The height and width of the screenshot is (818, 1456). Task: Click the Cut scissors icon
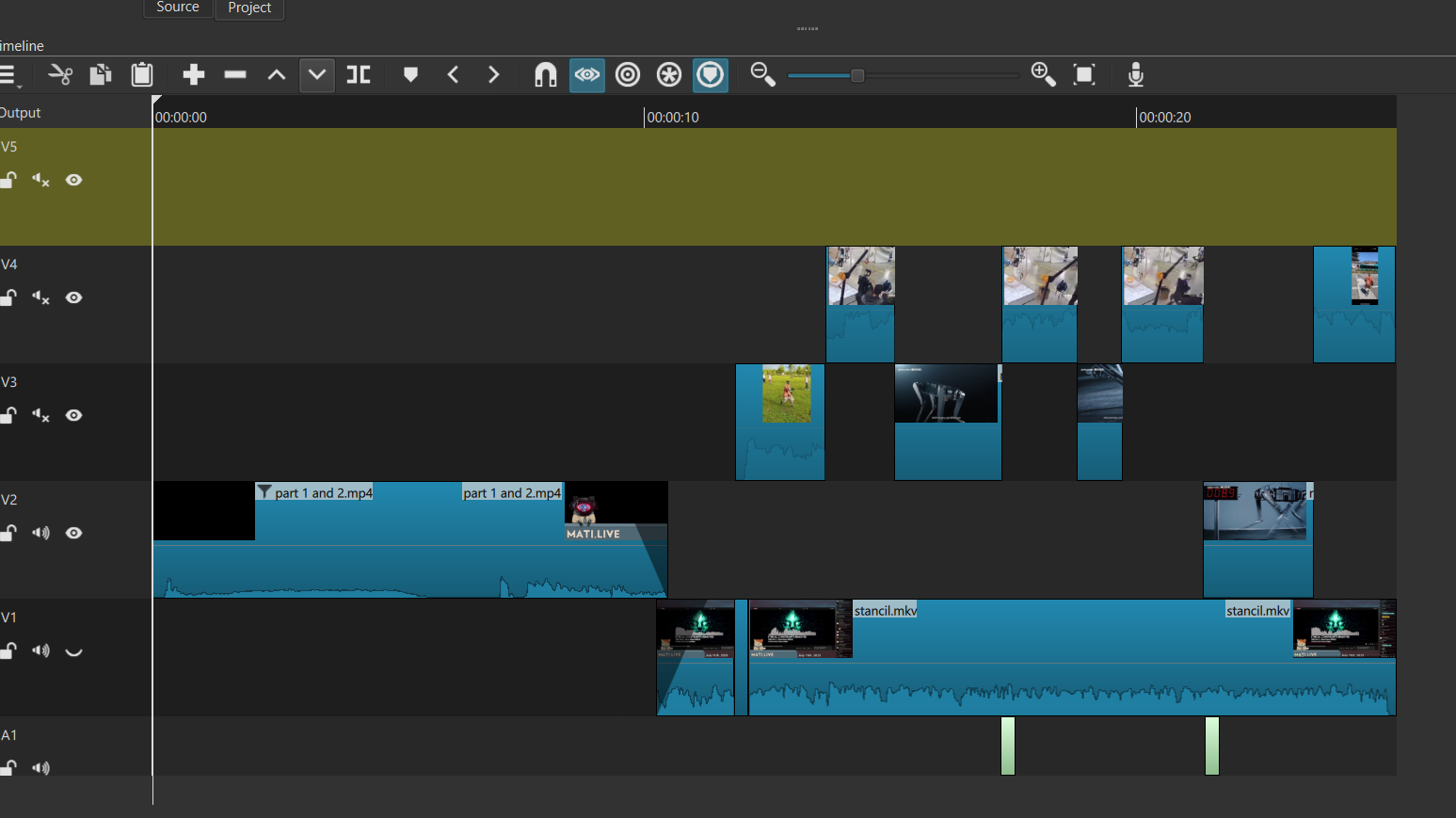[x=60, y=74]
